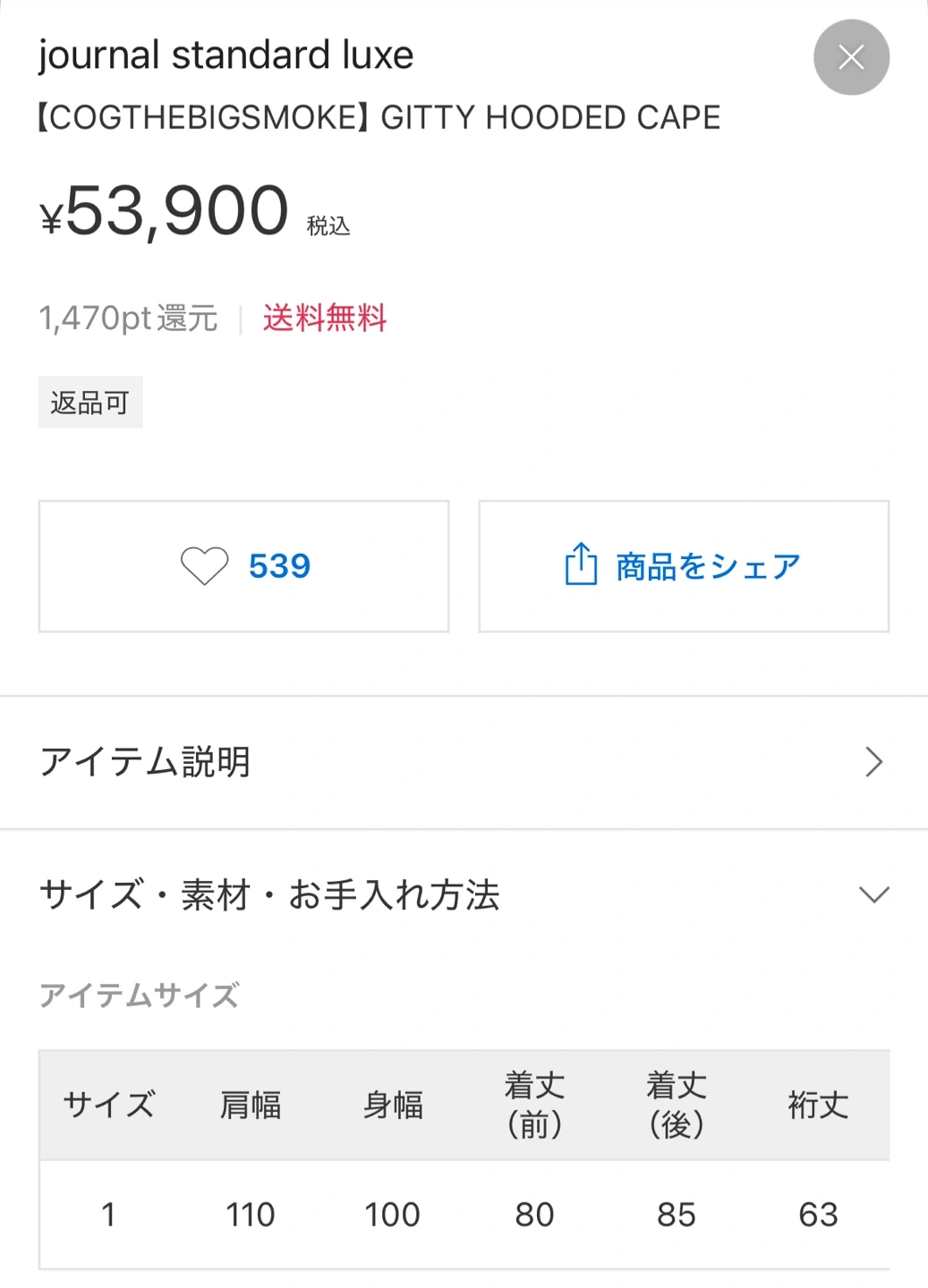The width and height of the screenshot is (928, 1288).
Task: Select the GITTY HOODED CAPE product title
Action: click(379, 117)
